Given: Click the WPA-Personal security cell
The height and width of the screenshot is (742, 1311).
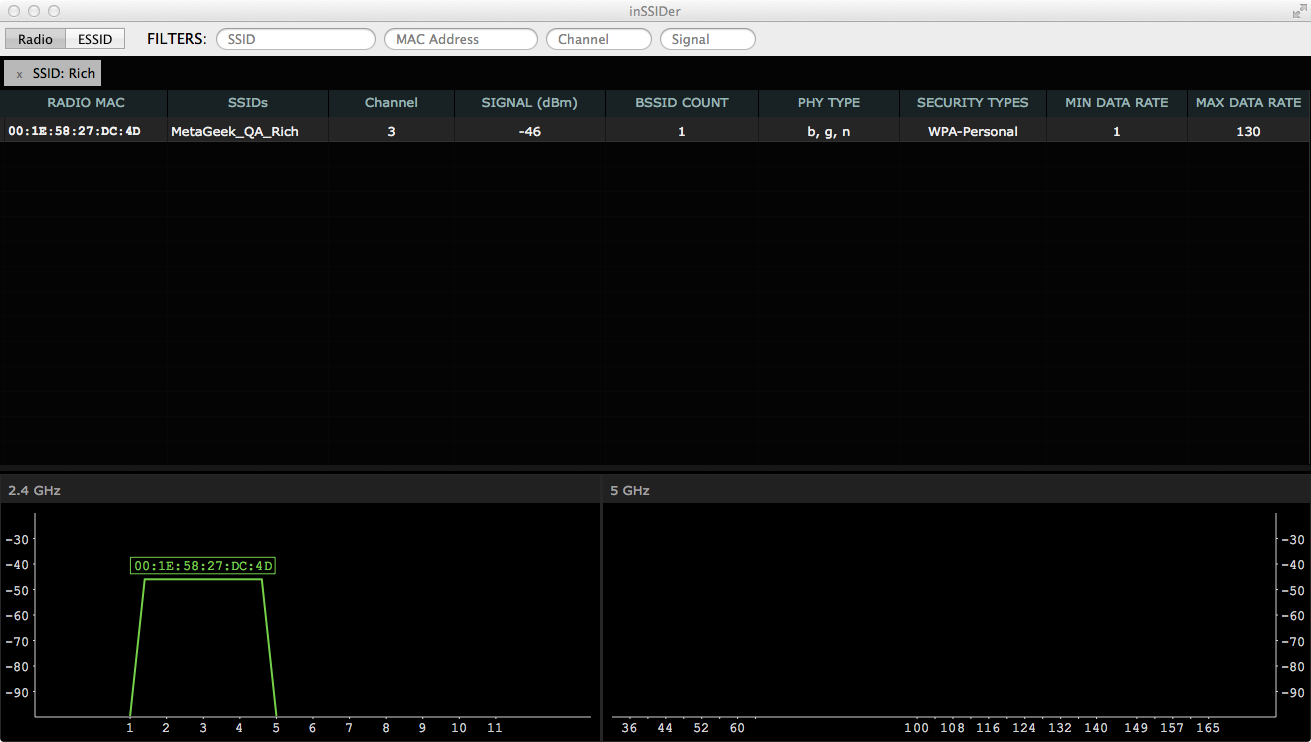Looking at the screenshot, I should [973, 131].
